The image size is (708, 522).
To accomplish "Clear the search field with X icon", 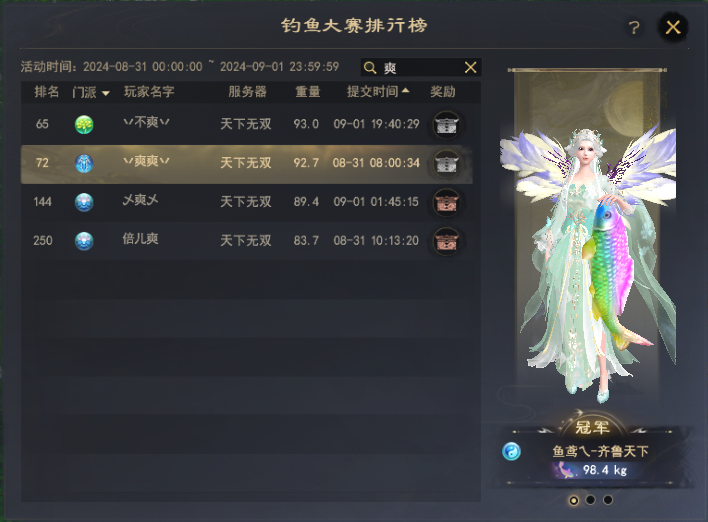I will tap(470, 68).
